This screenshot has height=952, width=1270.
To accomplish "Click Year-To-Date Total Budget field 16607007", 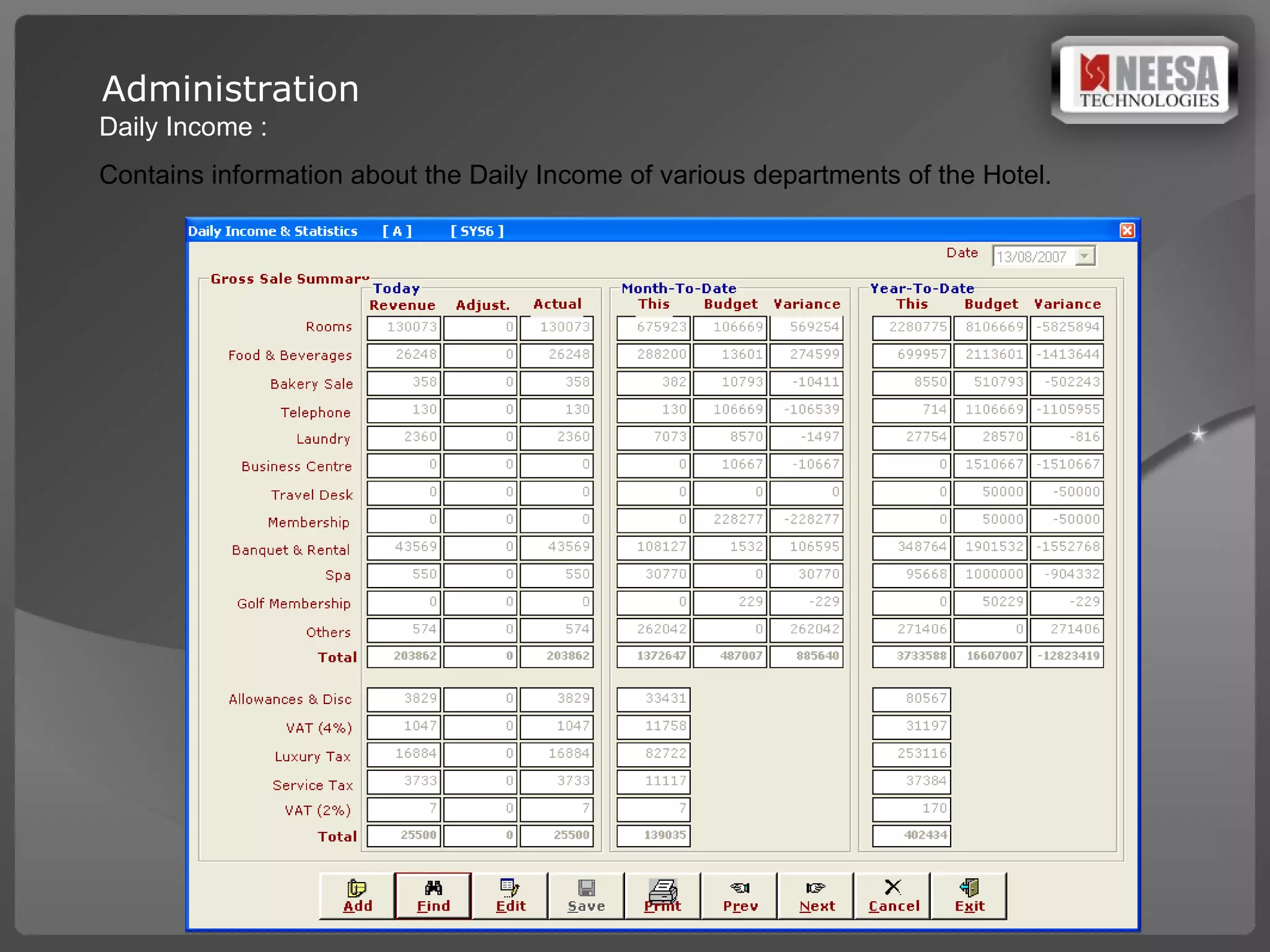I will (x=990, y=656).
